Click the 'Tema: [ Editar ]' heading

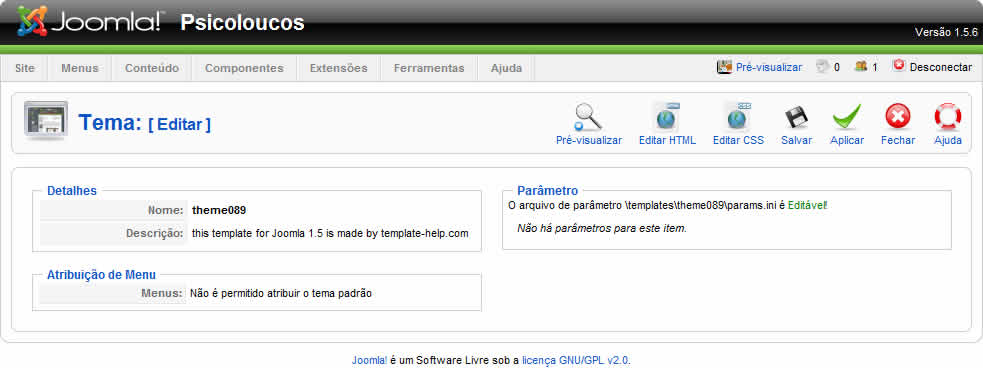[x=144, y=123]
